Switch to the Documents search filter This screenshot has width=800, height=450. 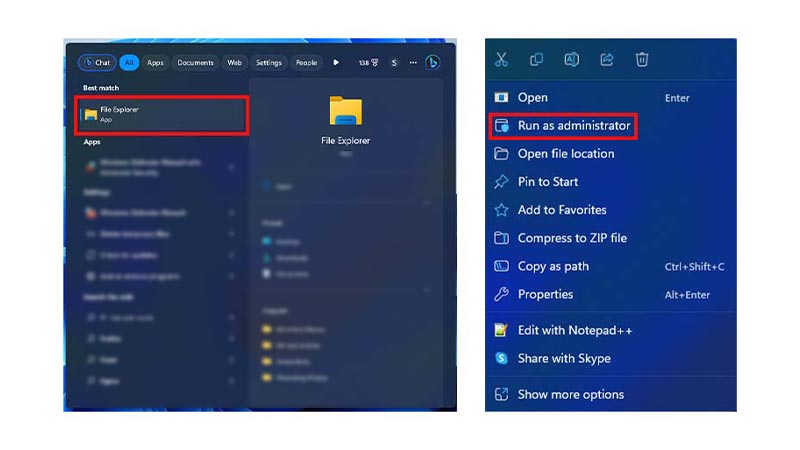click(195, 63)
